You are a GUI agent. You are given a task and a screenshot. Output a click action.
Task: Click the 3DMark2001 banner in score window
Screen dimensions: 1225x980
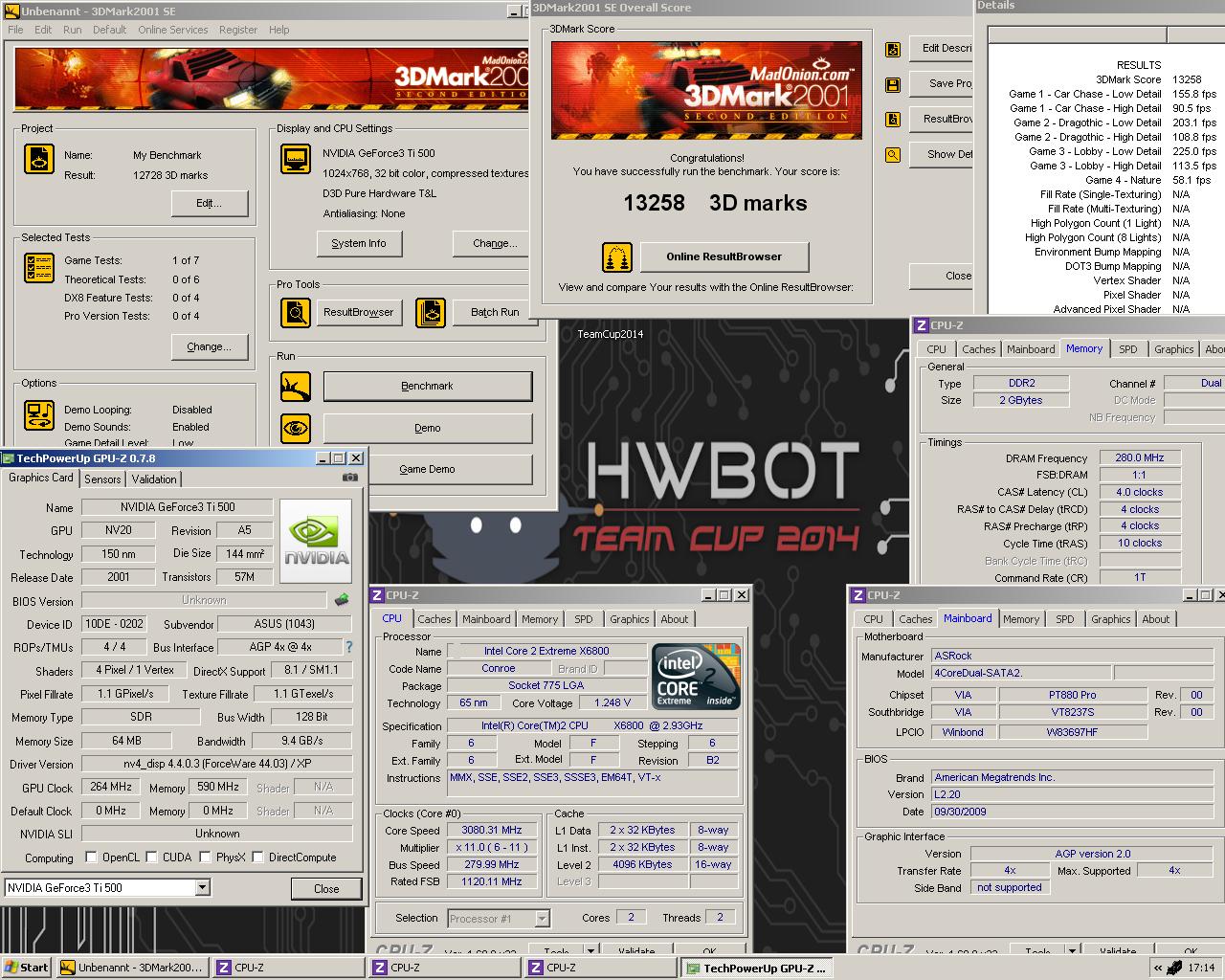click(706, 90)
